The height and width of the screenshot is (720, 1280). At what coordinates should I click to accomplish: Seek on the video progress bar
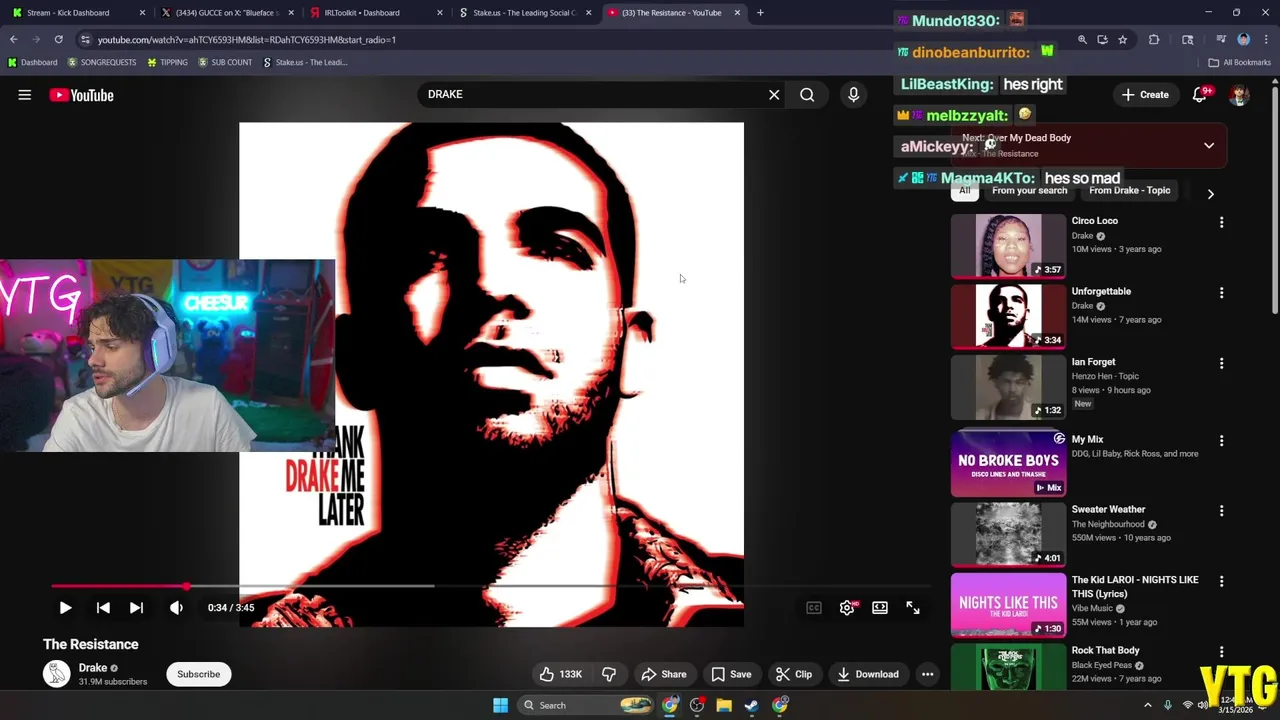click(x=490, y=586)
